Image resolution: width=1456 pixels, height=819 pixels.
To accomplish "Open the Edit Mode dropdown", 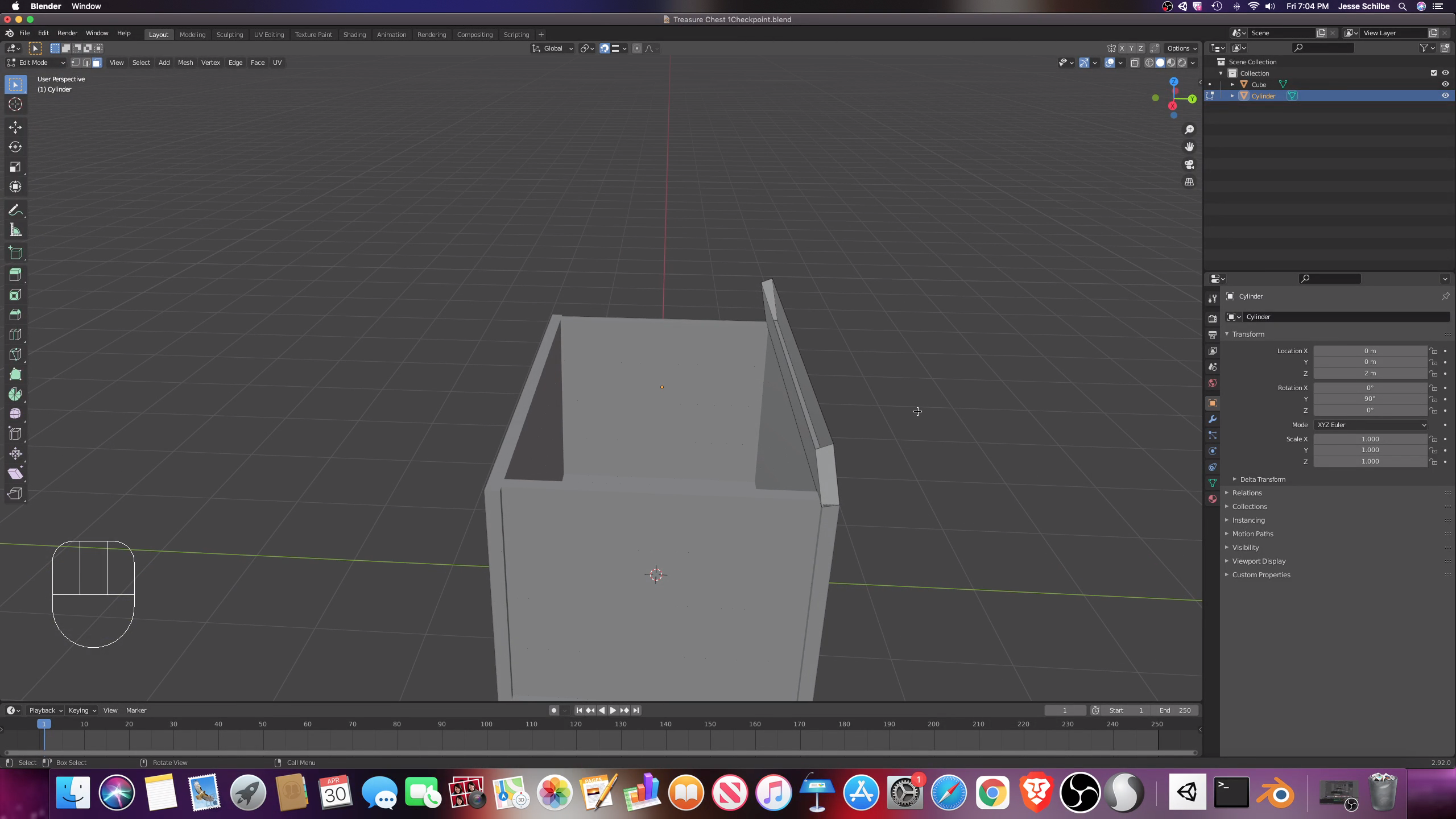I will [36, 63].
